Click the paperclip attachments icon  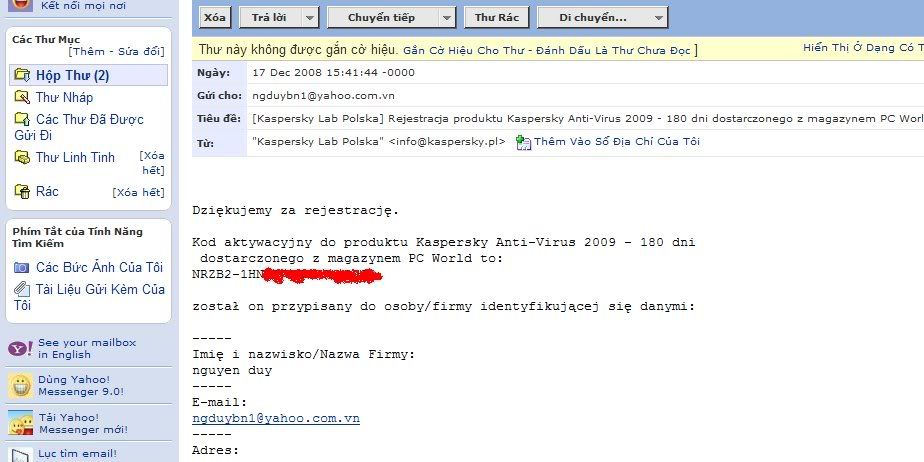22,289
